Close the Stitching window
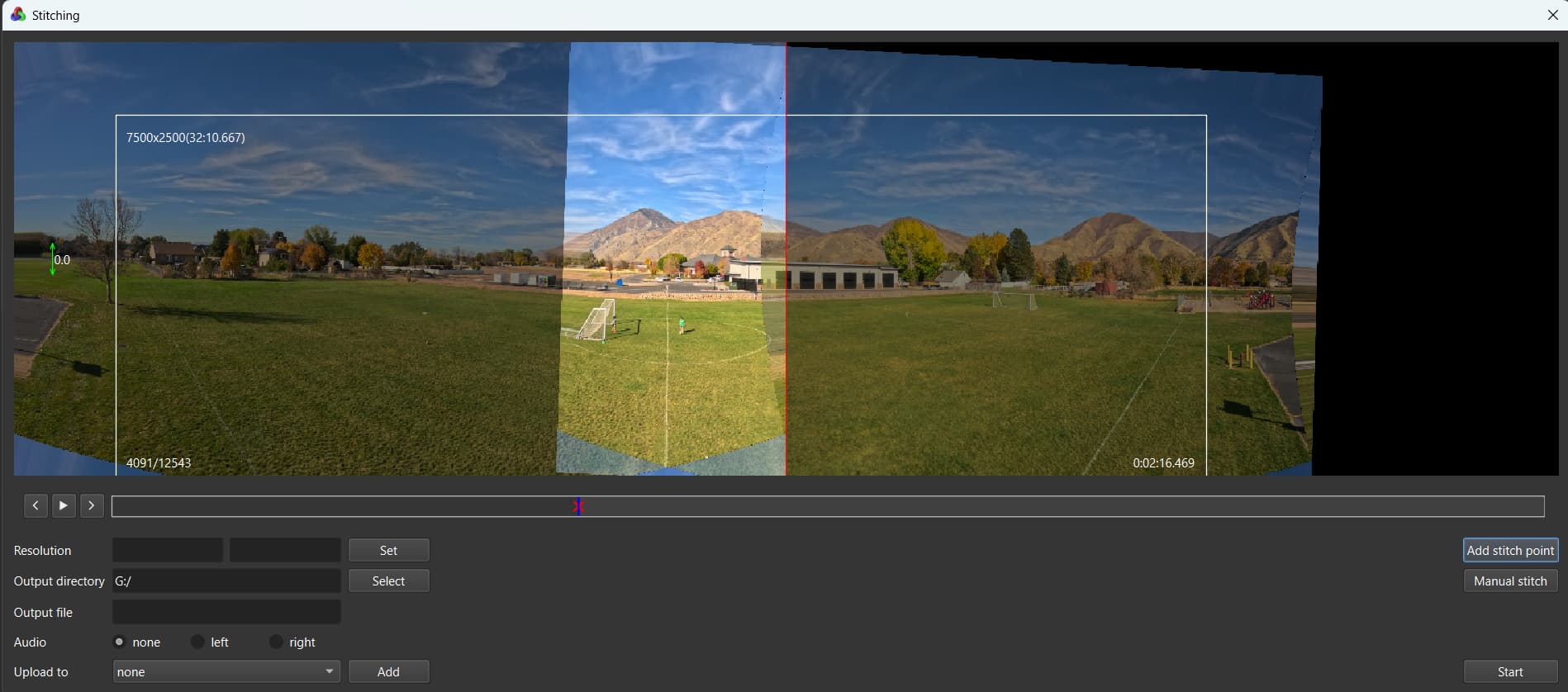This screenshot has width=1568, height=692. pos(1552,15)
